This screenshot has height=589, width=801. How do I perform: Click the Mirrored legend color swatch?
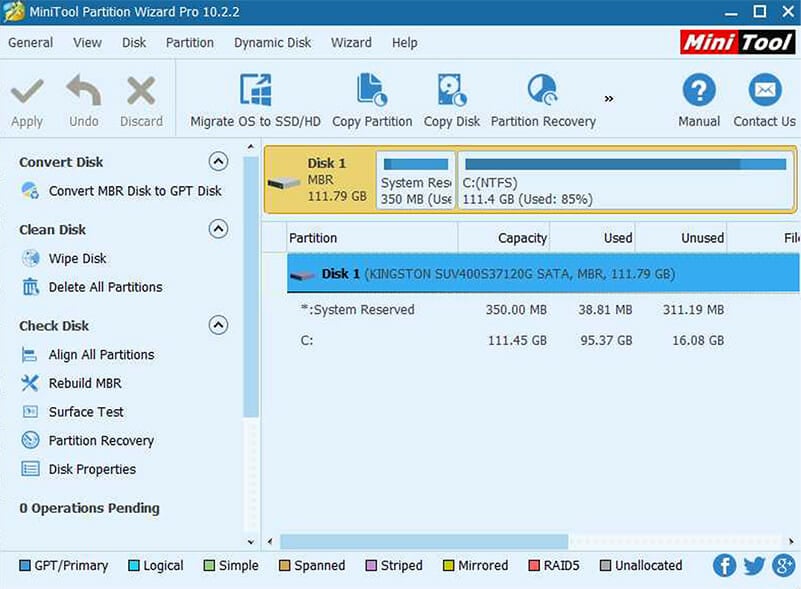449,566
